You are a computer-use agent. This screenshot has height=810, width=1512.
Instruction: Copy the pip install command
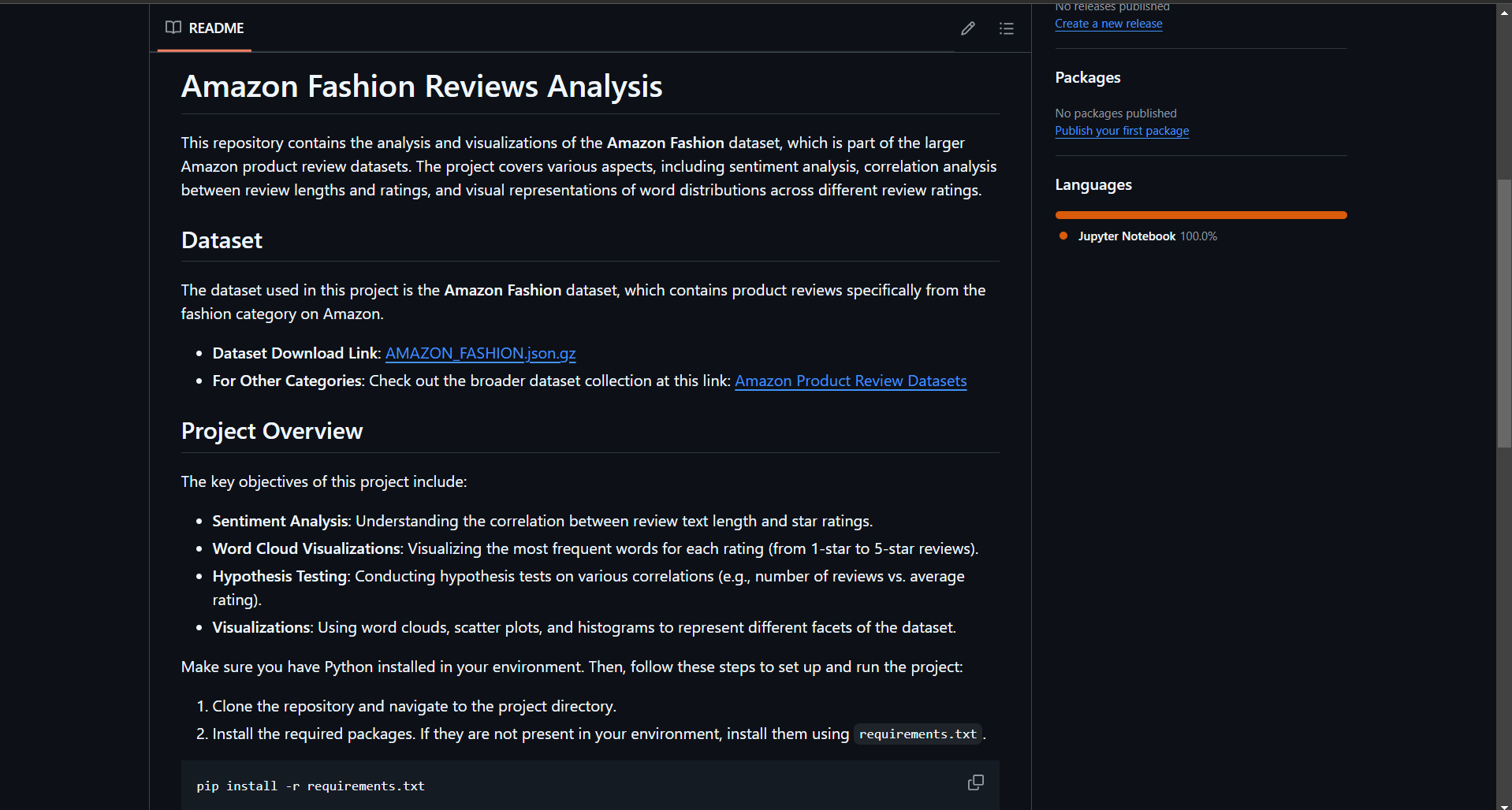point(975,782)
